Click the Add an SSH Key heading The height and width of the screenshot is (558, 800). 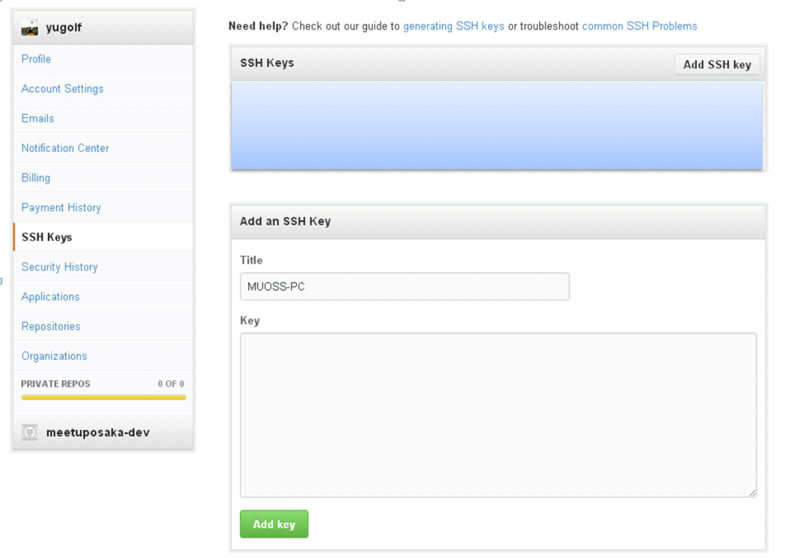click(x=285, y=221)
